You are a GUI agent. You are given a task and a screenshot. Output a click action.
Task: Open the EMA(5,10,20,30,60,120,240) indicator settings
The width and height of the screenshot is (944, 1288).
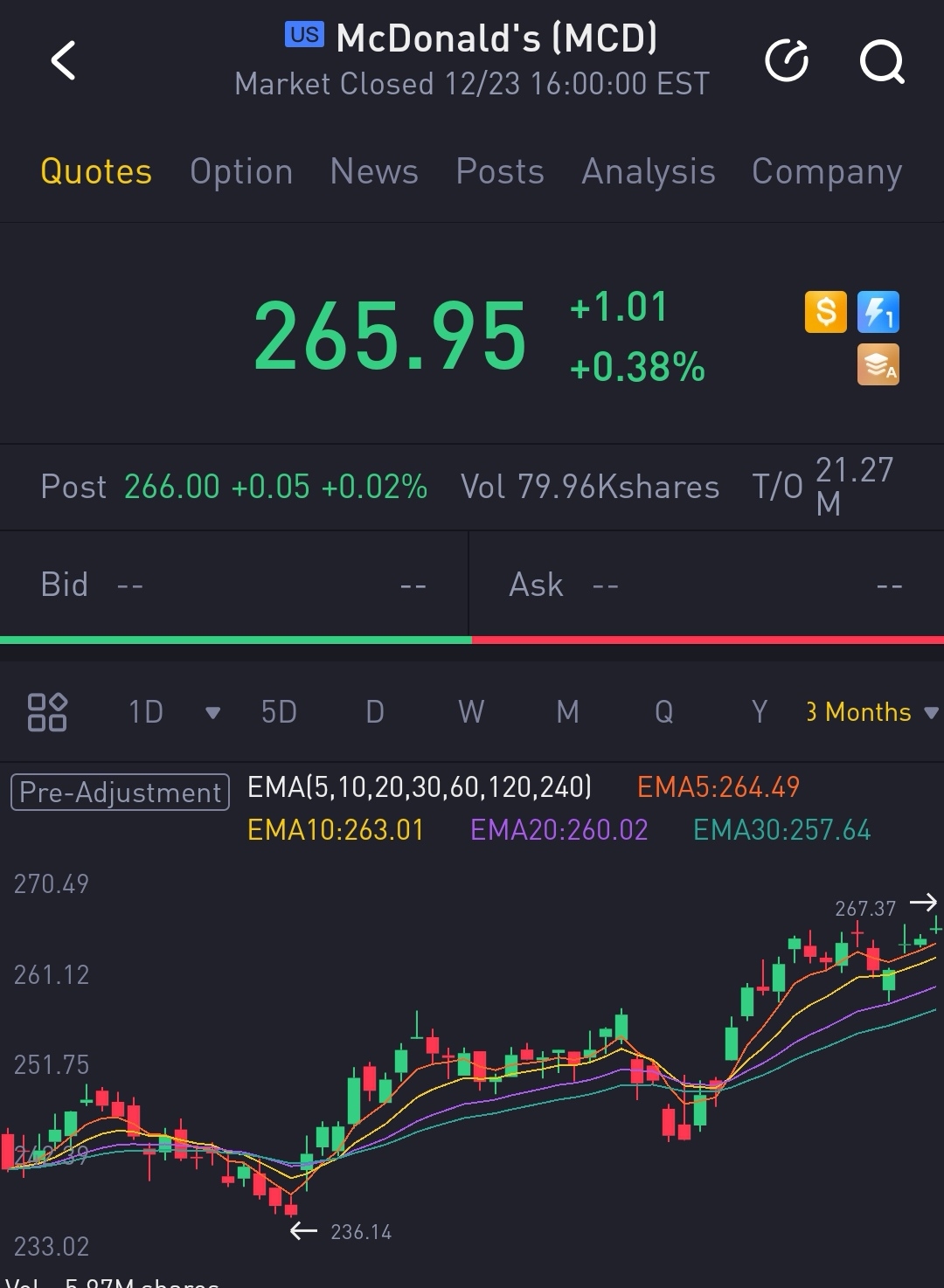pyautogui.click(x=420, y=787)
